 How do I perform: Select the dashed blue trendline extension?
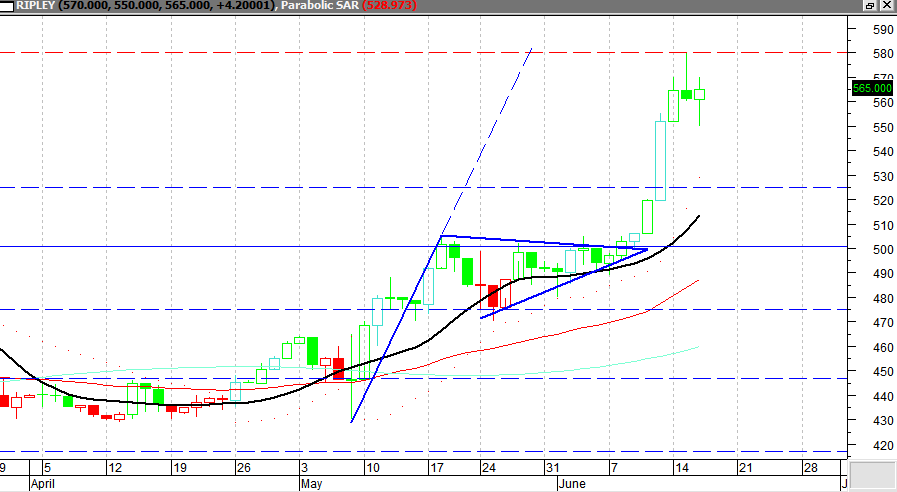click(x=486, y=143)
